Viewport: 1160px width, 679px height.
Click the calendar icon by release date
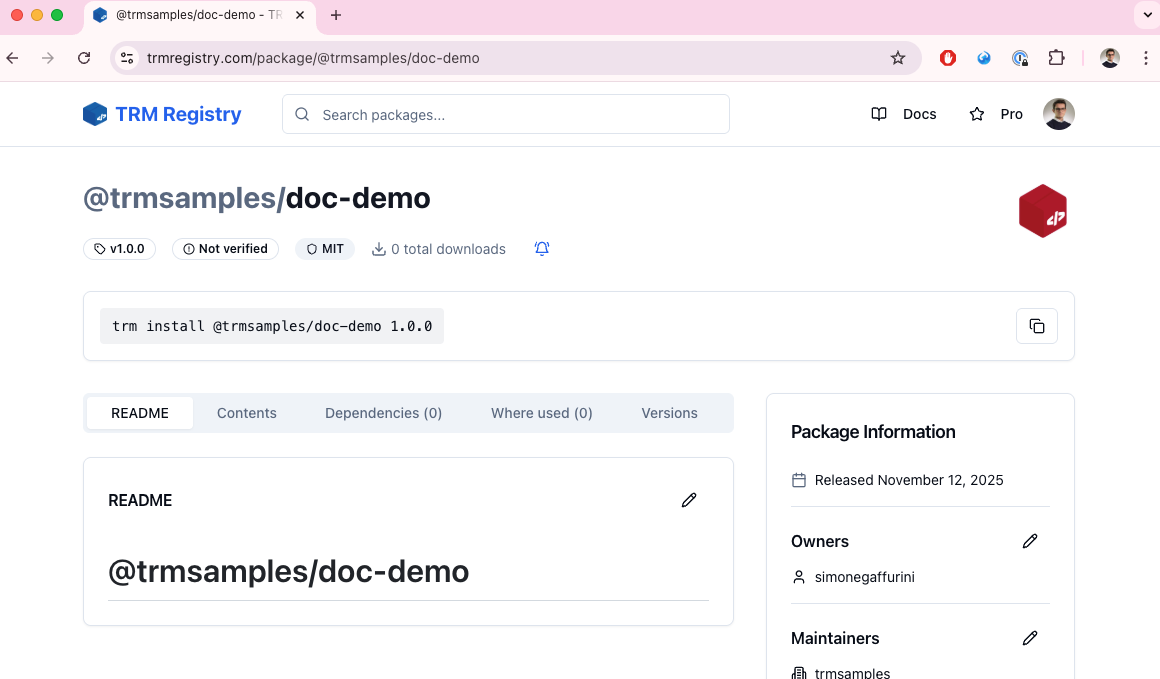[799, 480]
